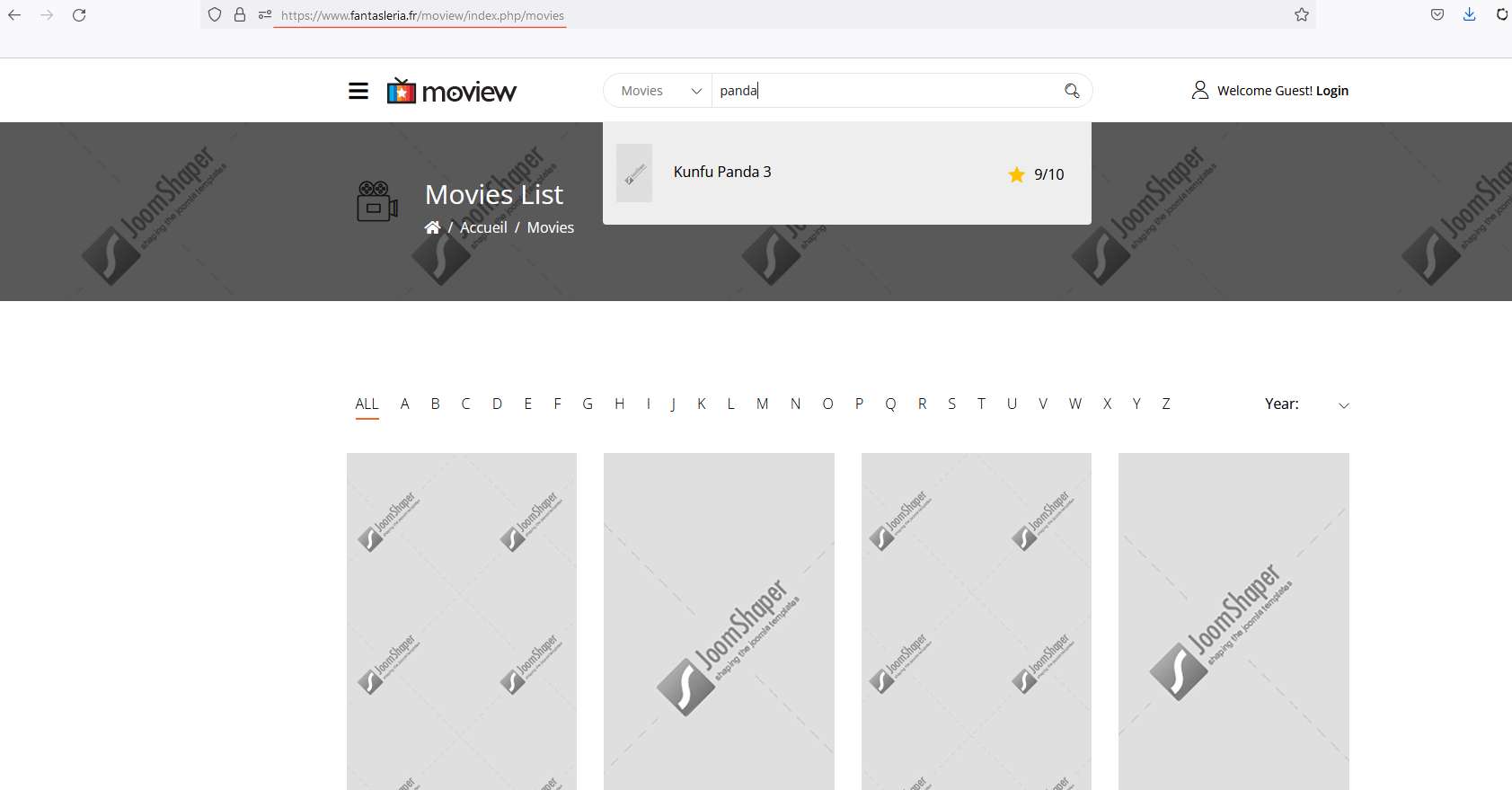Viewport: 1512px width, 790px height.
Task: Open the hamburger menu icon
Action: click(x=358, y=91)
